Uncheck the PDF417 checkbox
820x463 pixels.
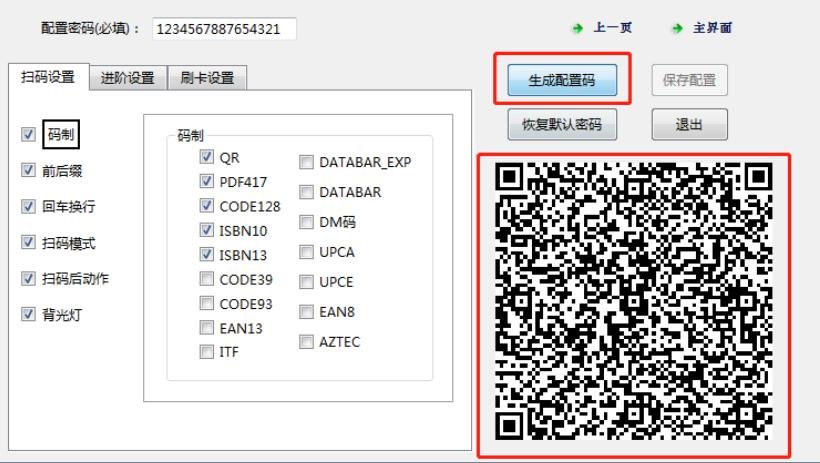207,181
